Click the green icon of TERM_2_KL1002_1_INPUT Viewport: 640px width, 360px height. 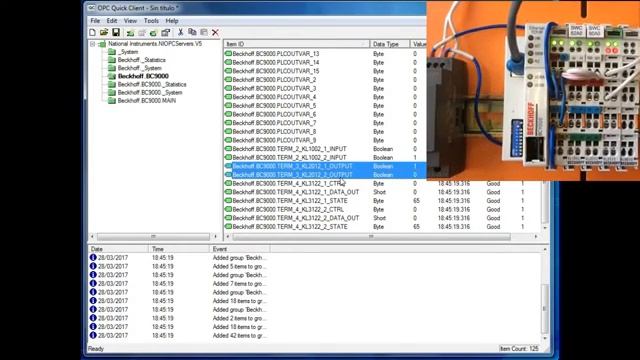click(x=229, y=149)
